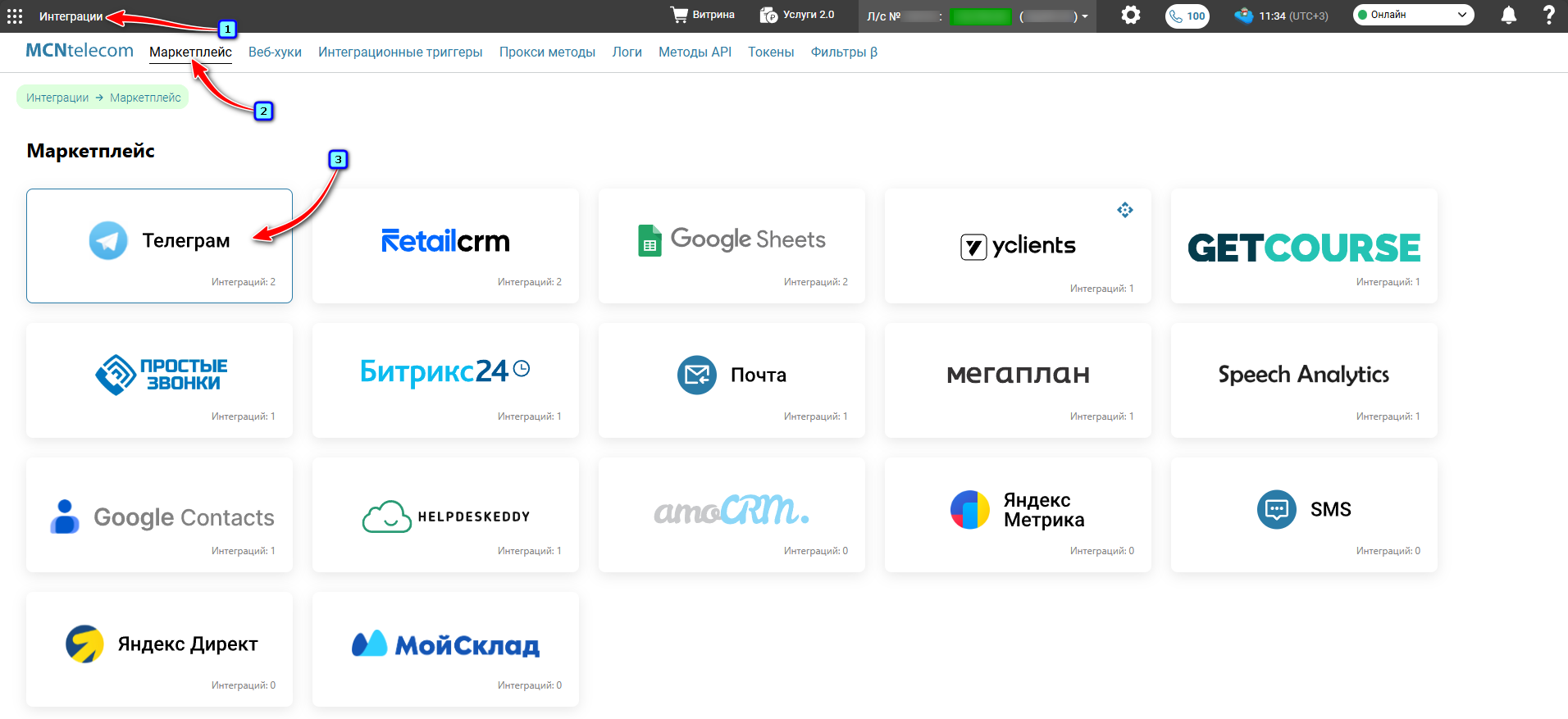Open the GetCourse integration card
1568x719 pixels.
point(1304,246)
